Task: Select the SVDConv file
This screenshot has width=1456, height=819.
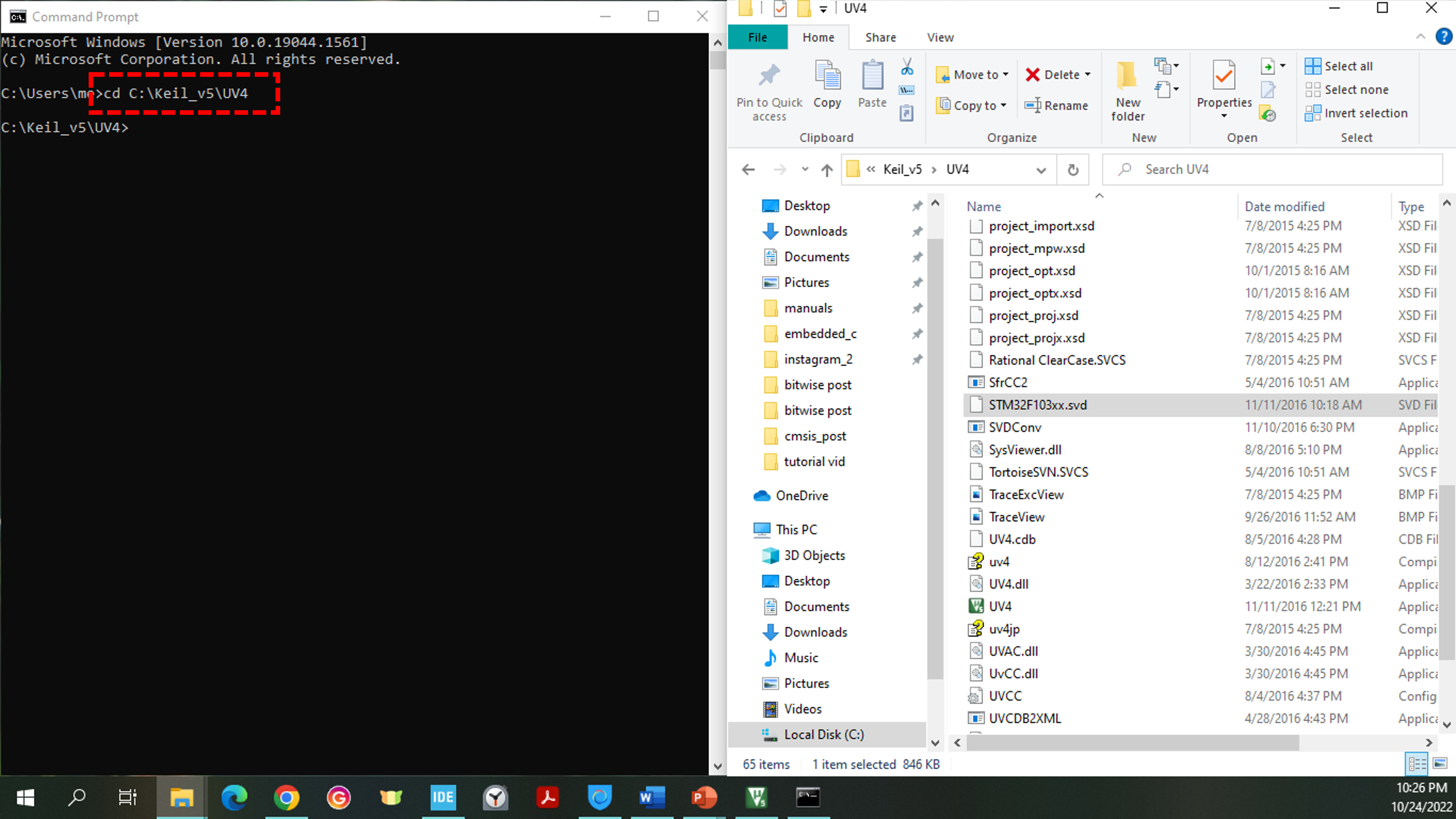Action: pos(1014,428)
